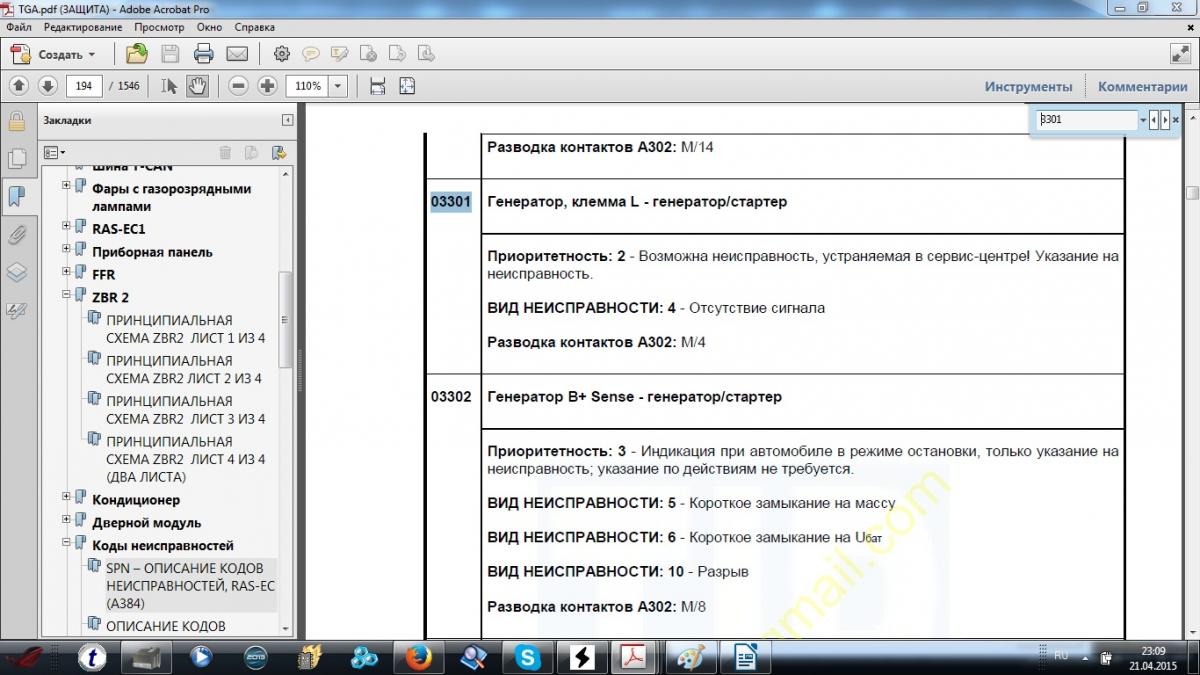Click the zoom out minus button
This screenshot has height=675, width=1200.
(x=238, y=86)
